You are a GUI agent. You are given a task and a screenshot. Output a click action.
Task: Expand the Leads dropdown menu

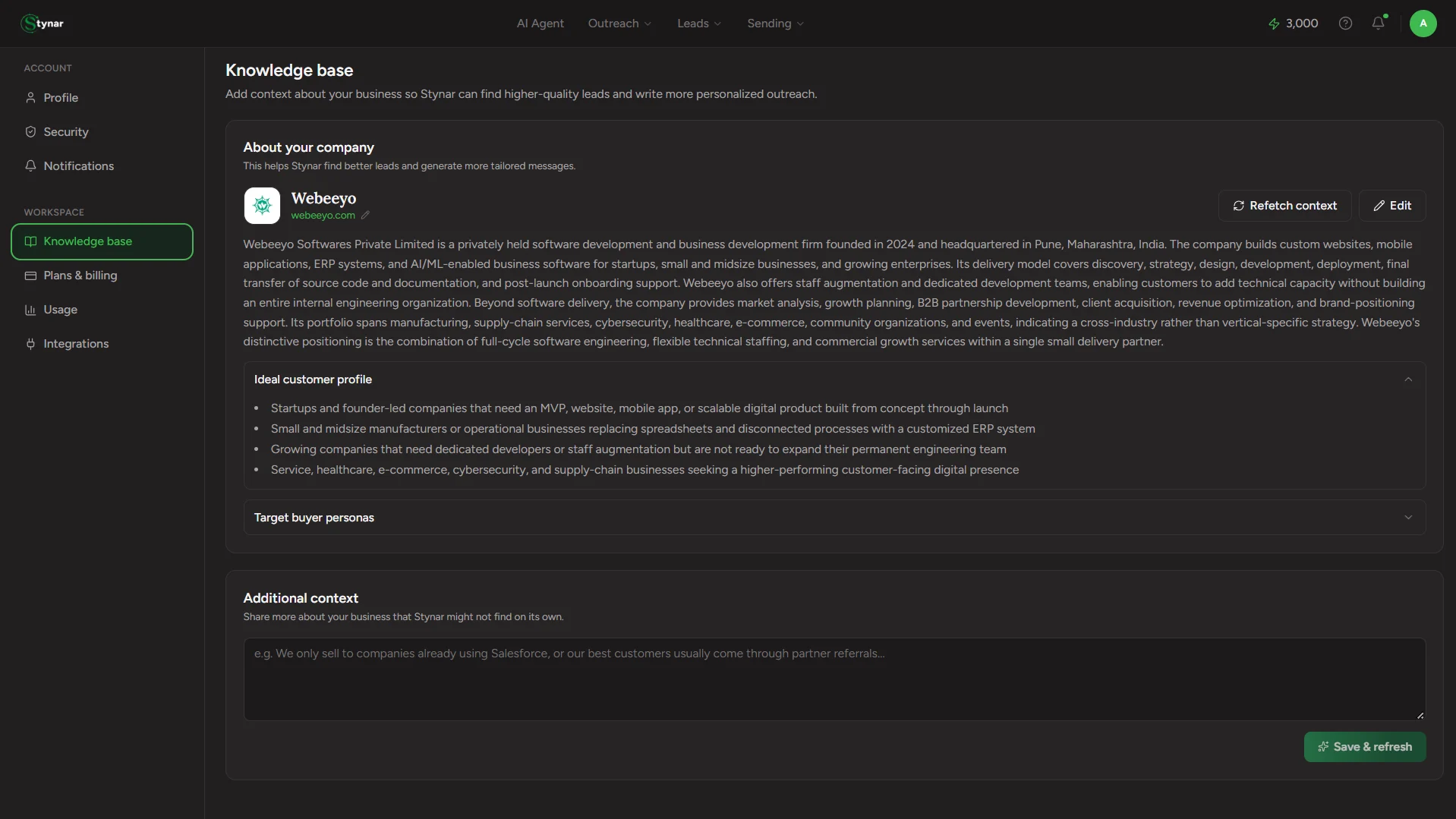(x=699, y=24)
